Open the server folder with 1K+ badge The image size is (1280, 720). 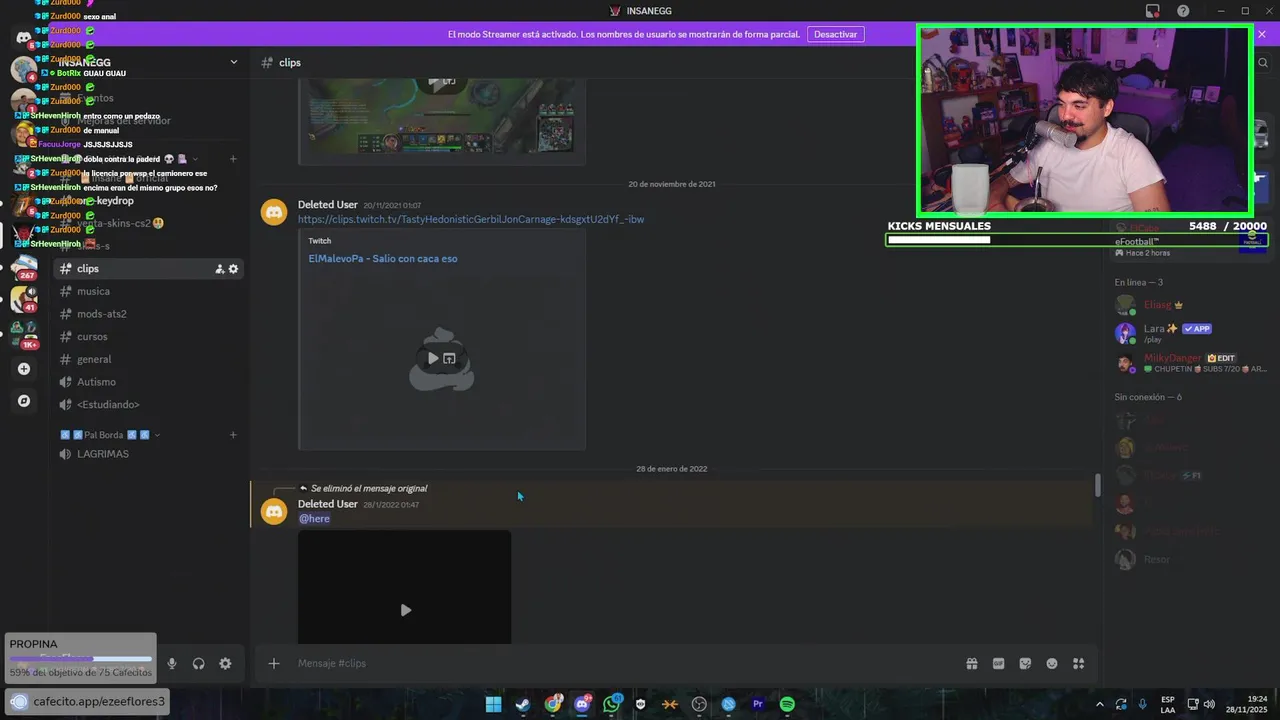coord(24,335)
